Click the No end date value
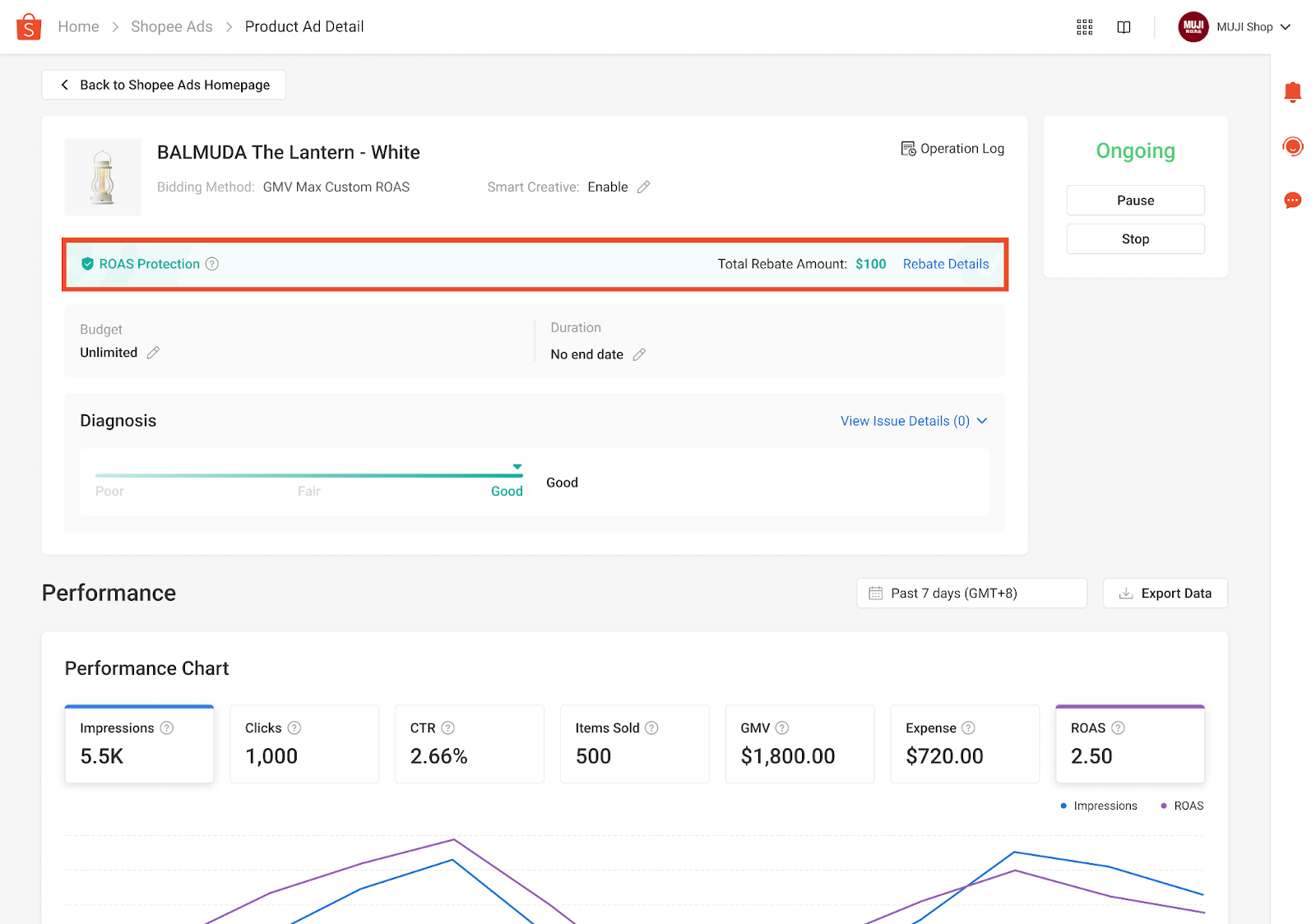 pyautogui.click(x=586, y=354)
